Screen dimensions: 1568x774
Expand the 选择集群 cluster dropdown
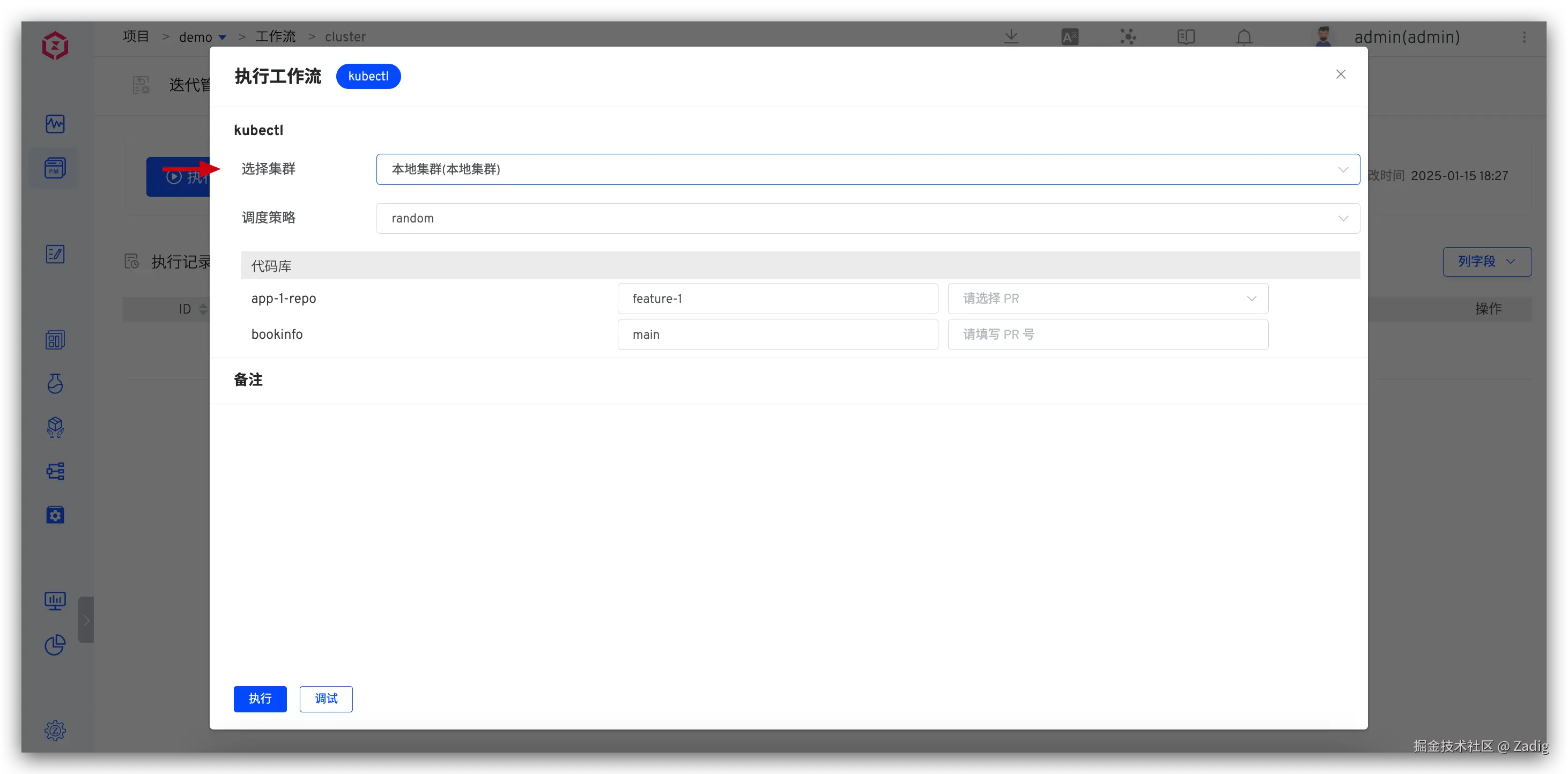(868, 169)
